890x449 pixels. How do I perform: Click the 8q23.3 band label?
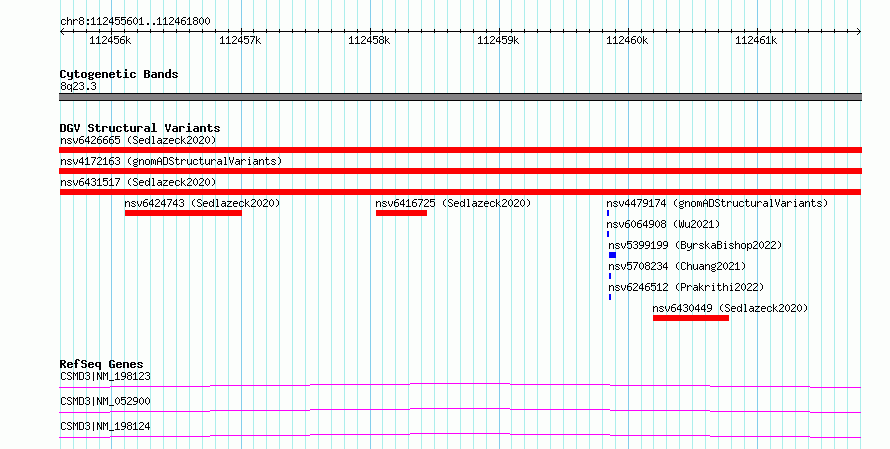[78, 86]
